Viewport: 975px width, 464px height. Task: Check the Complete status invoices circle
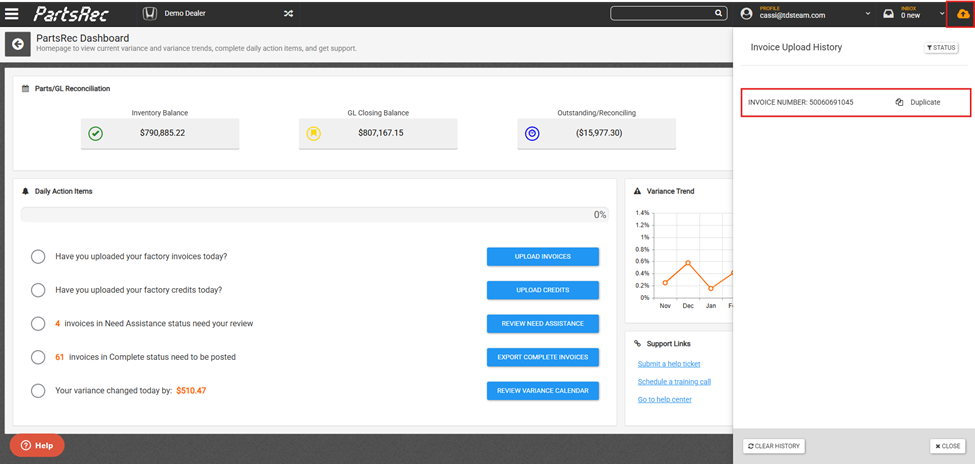pos(38,357)
